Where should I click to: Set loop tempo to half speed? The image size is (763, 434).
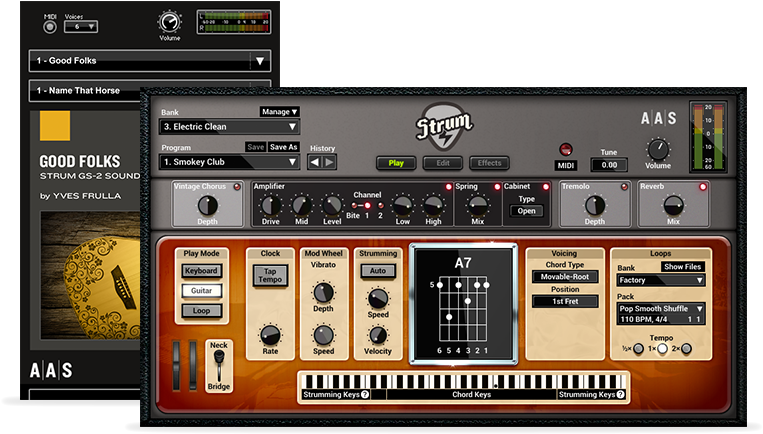tap(638, 348)
